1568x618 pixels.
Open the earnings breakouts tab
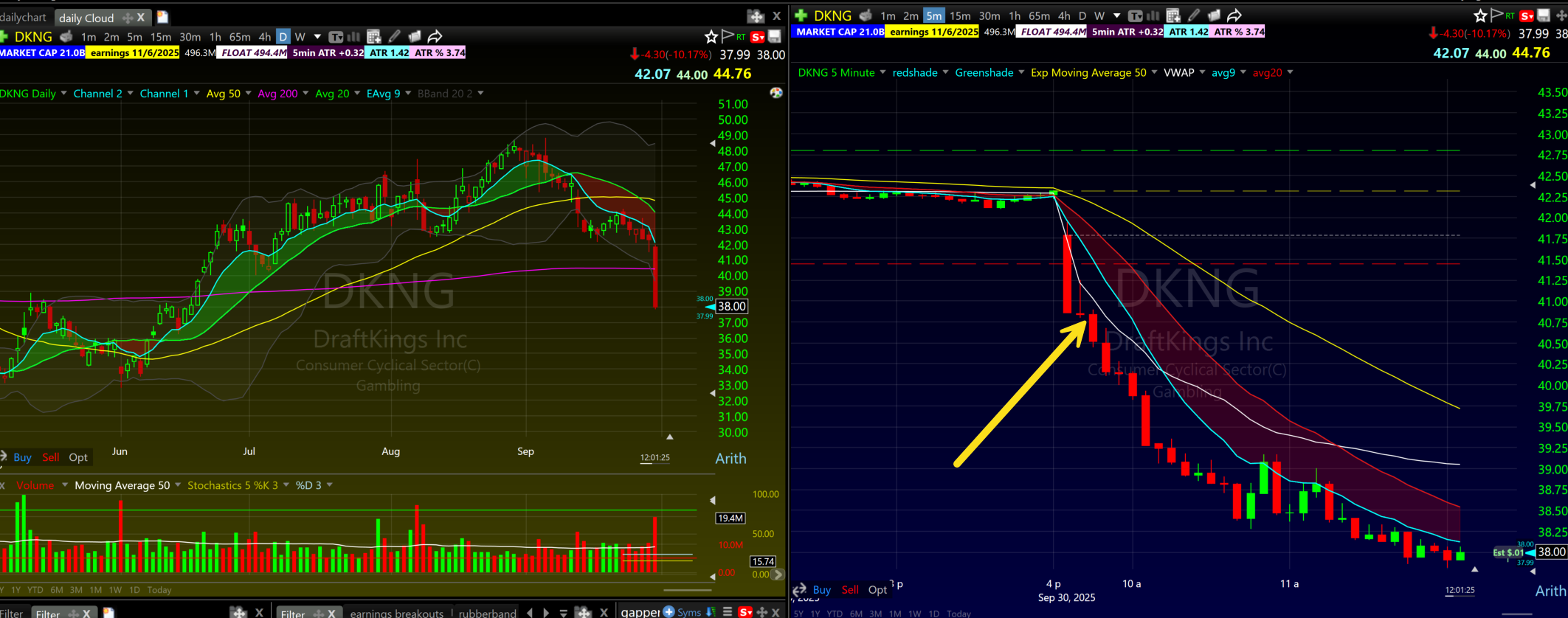tap(396, 613)
